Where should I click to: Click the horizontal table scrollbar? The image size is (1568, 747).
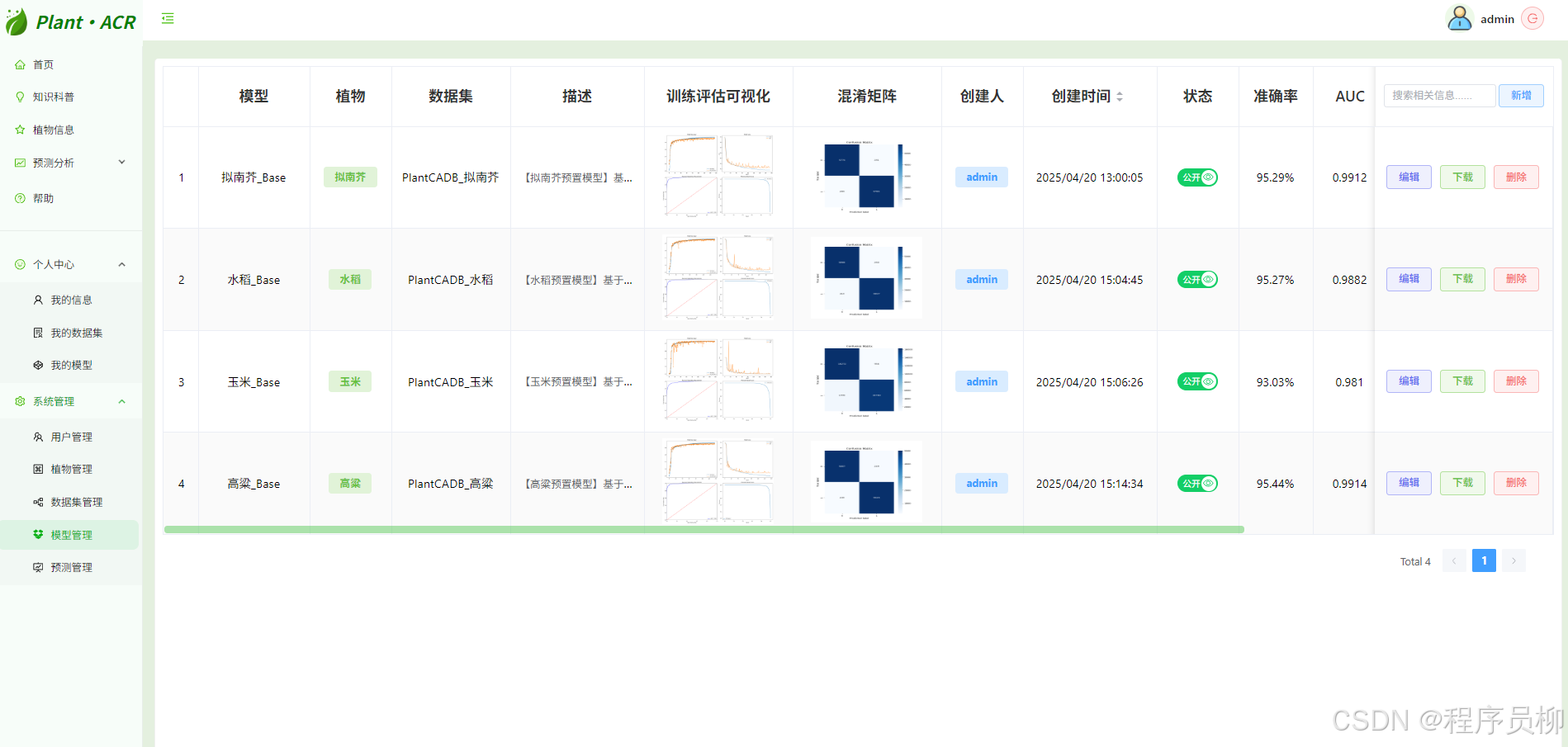[x=703, y=529]
